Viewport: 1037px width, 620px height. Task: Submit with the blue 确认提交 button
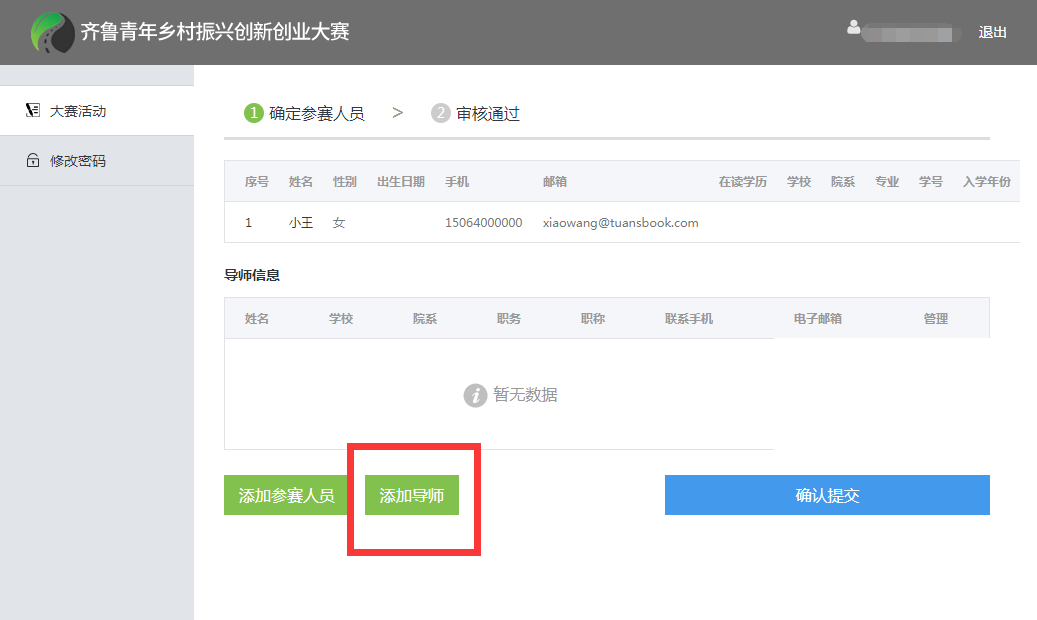tap(827, 495)
